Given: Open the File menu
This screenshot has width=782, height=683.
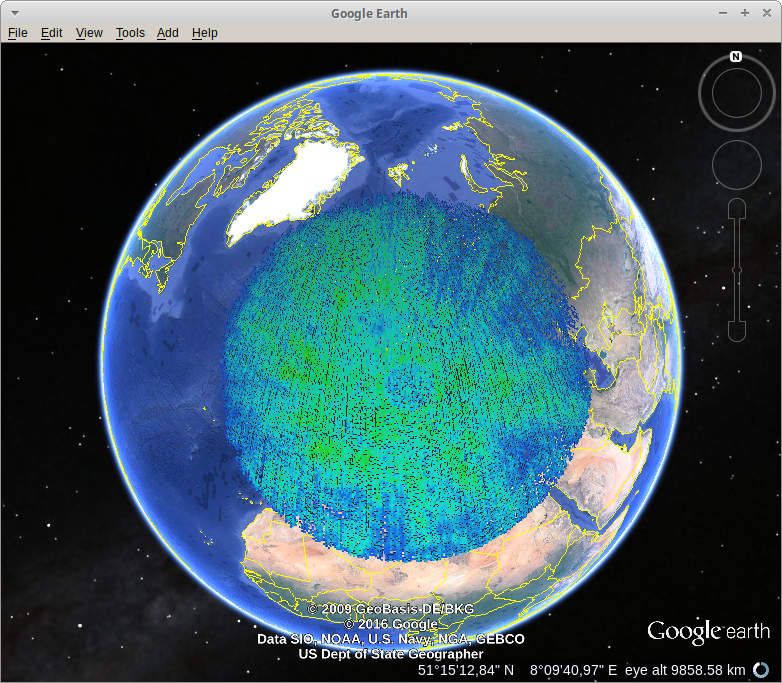Looking at the screenshot, I should click(x=17, y=33).
